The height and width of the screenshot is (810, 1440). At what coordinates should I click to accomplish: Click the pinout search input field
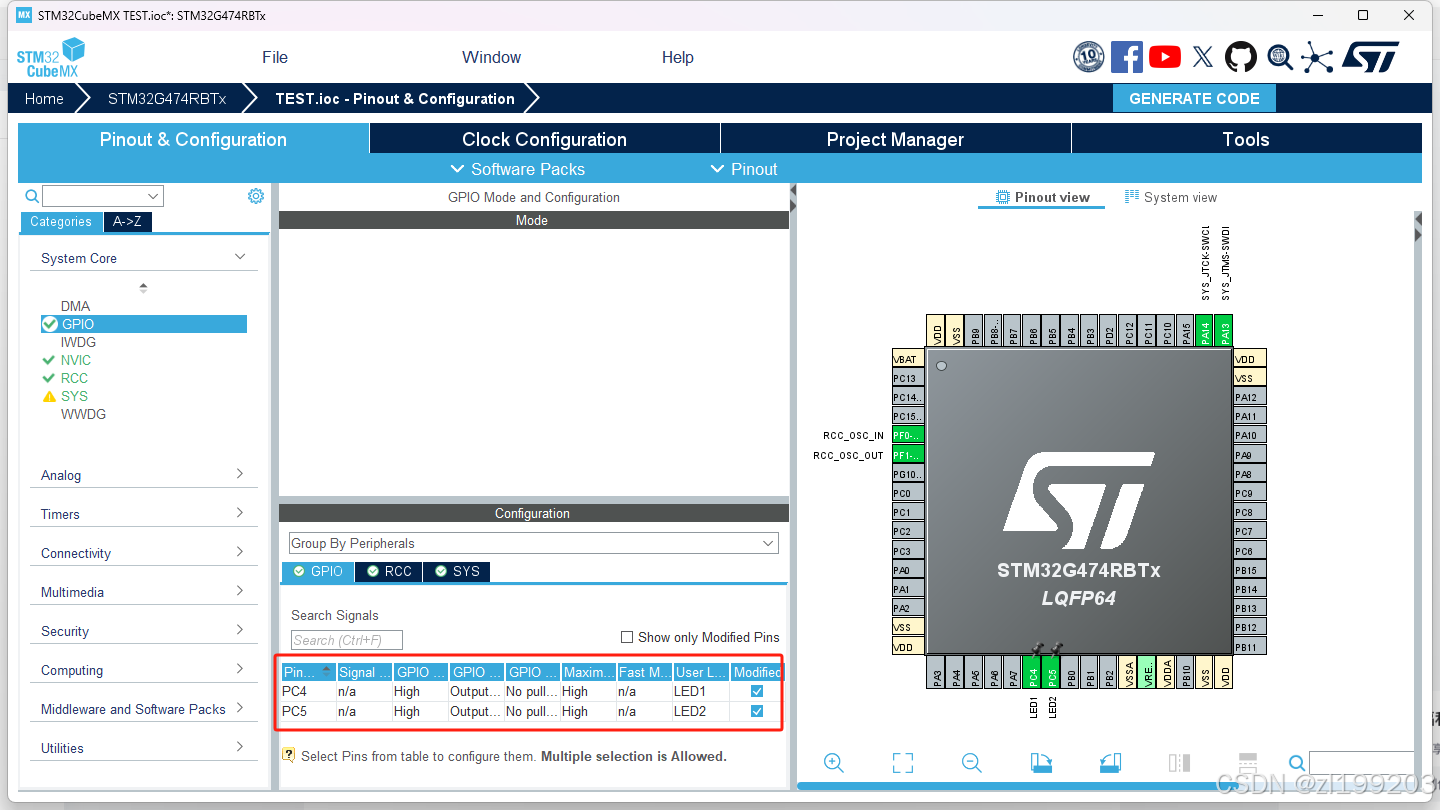[1361, 764]
